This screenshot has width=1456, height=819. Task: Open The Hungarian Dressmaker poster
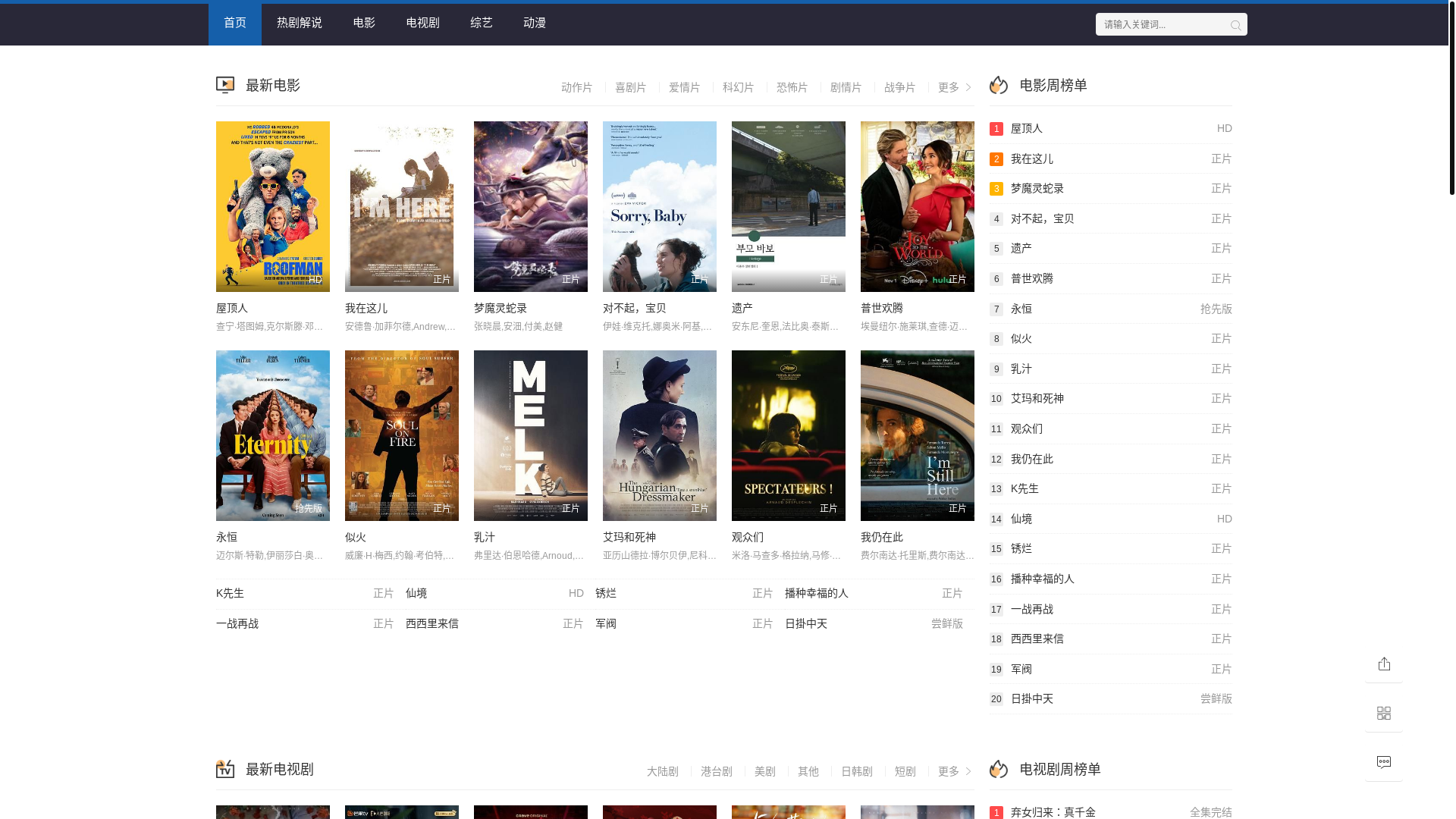pos(660,435)
